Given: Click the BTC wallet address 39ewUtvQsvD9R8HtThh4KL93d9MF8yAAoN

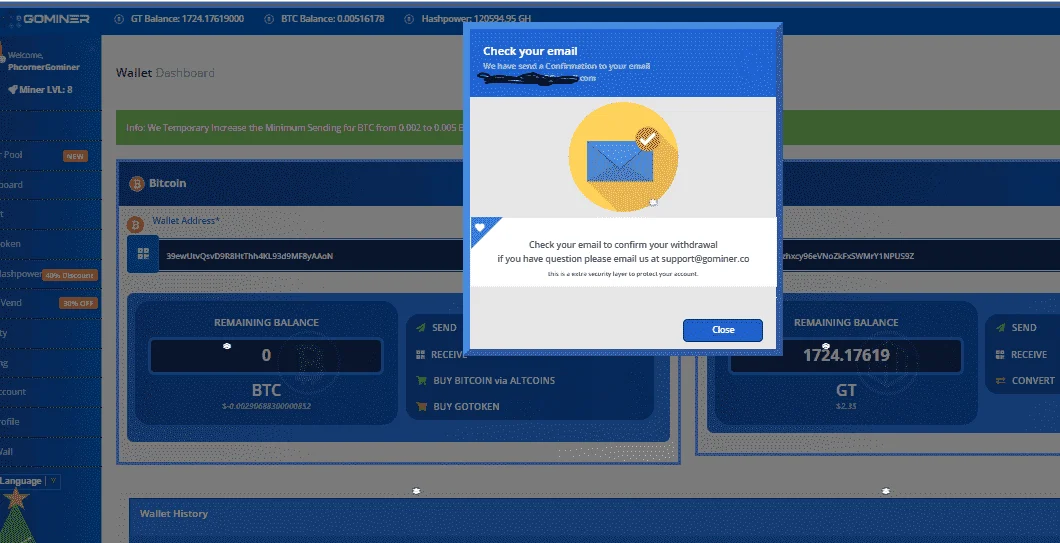Looking at the screenshot, I should [x=249, y=256].
